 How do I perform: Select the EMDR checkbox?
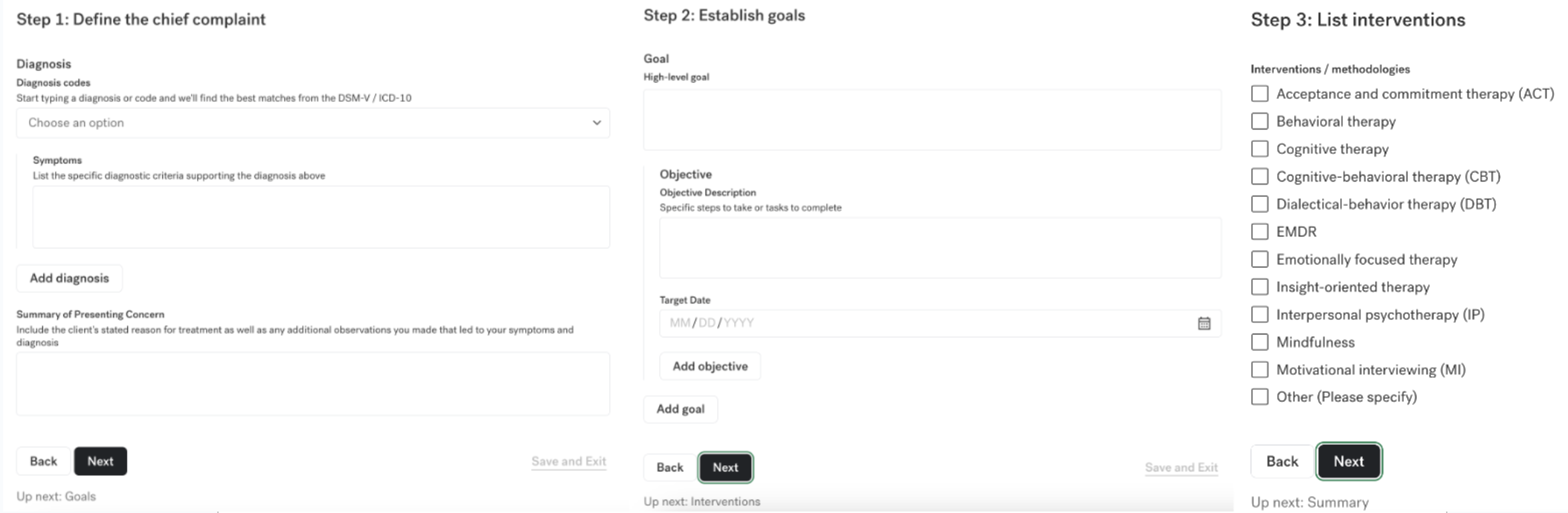1259,232
